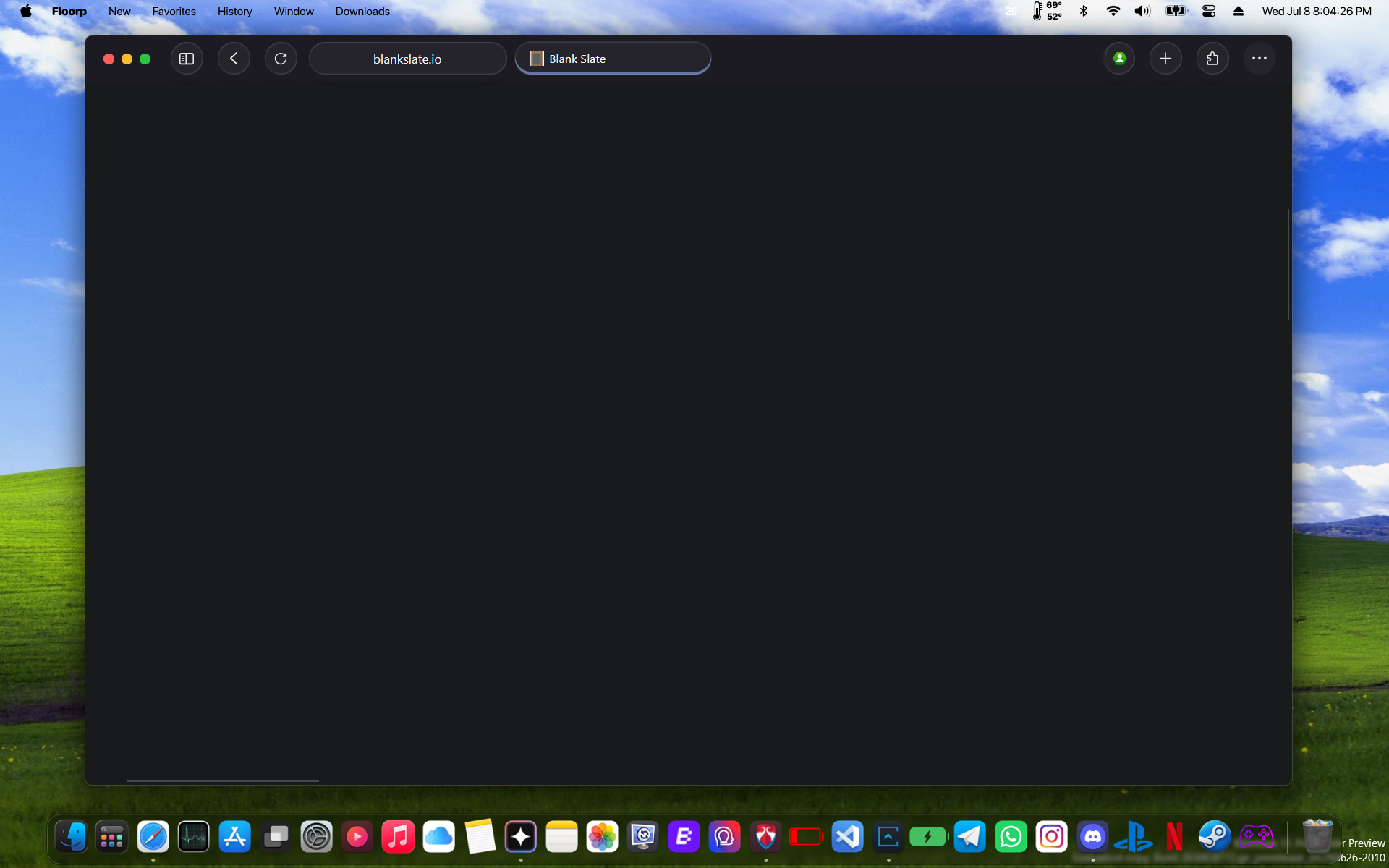
Task: Click the temperature status item
Action: [1048, 11]
